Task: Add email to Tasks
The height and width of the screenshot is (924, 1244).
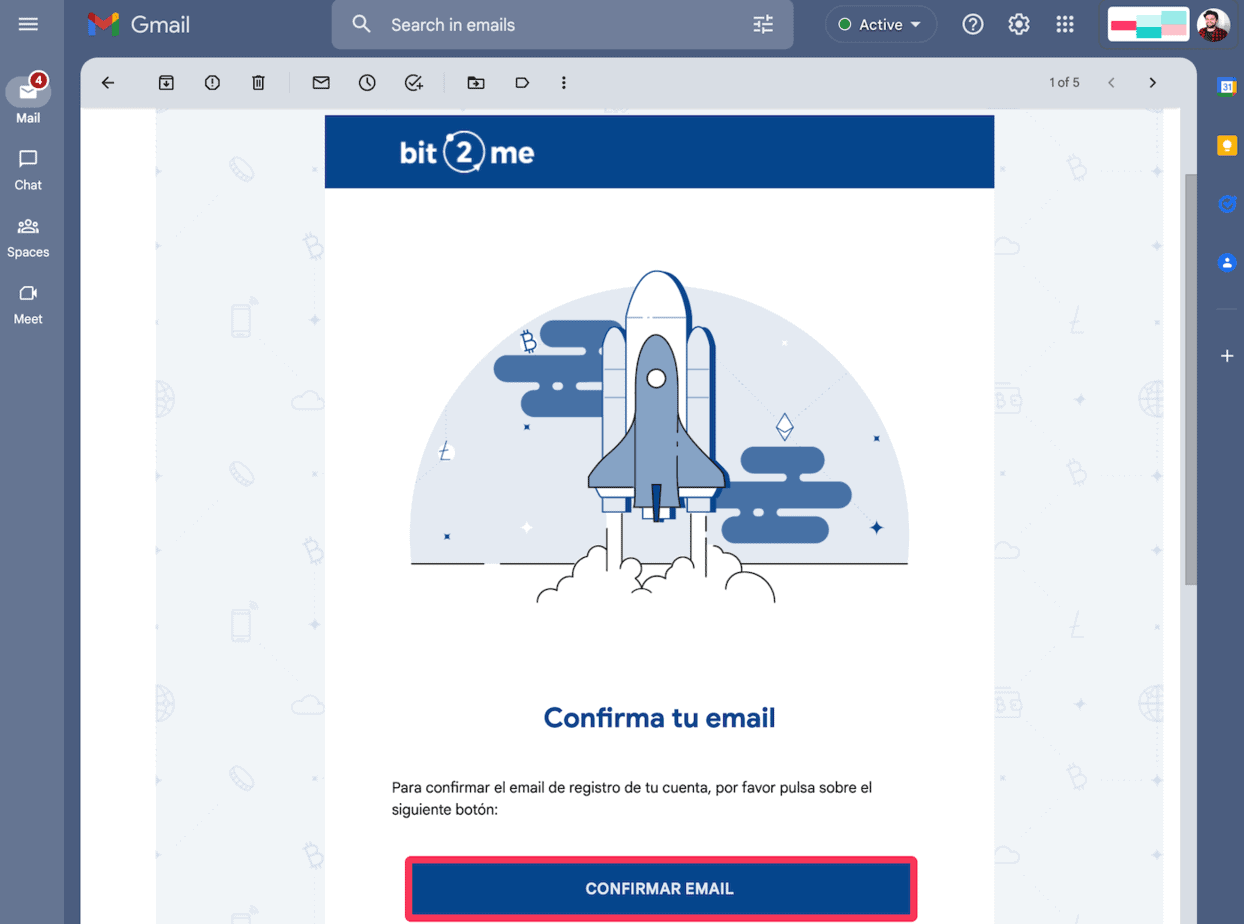Action: pyautogui.click(x=413, y=83)
